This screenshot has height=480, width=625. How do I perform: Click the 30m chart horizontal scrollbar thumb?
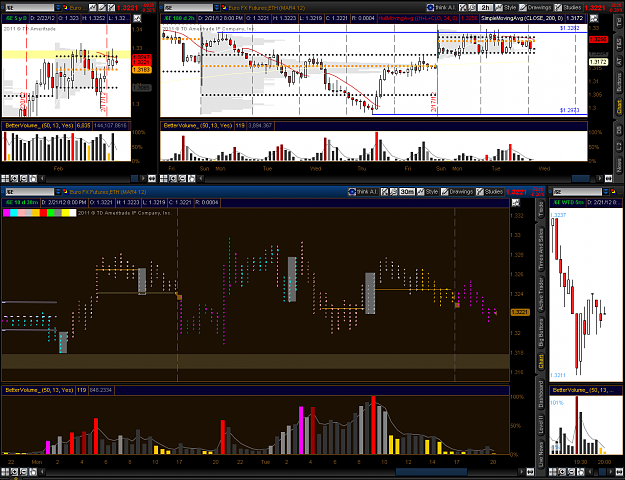click(431, 472)
